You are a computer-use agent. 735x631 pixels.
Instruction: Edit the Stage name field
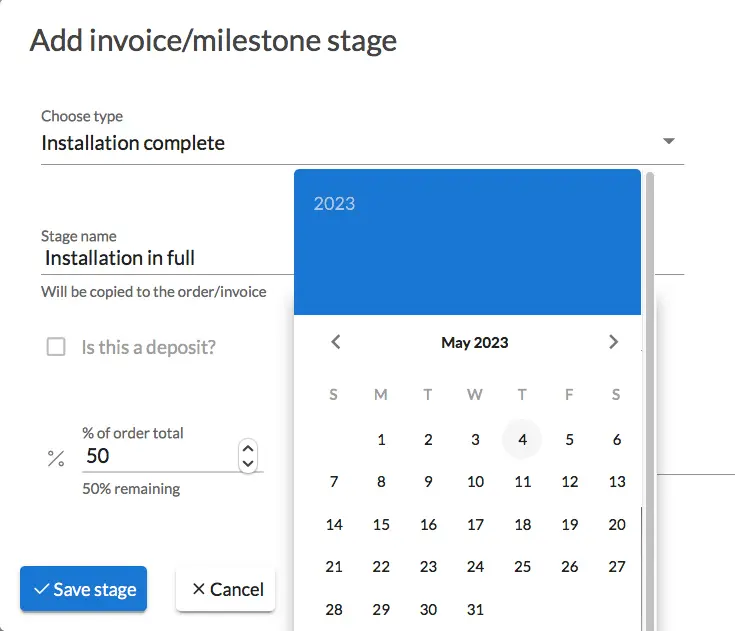167,258
